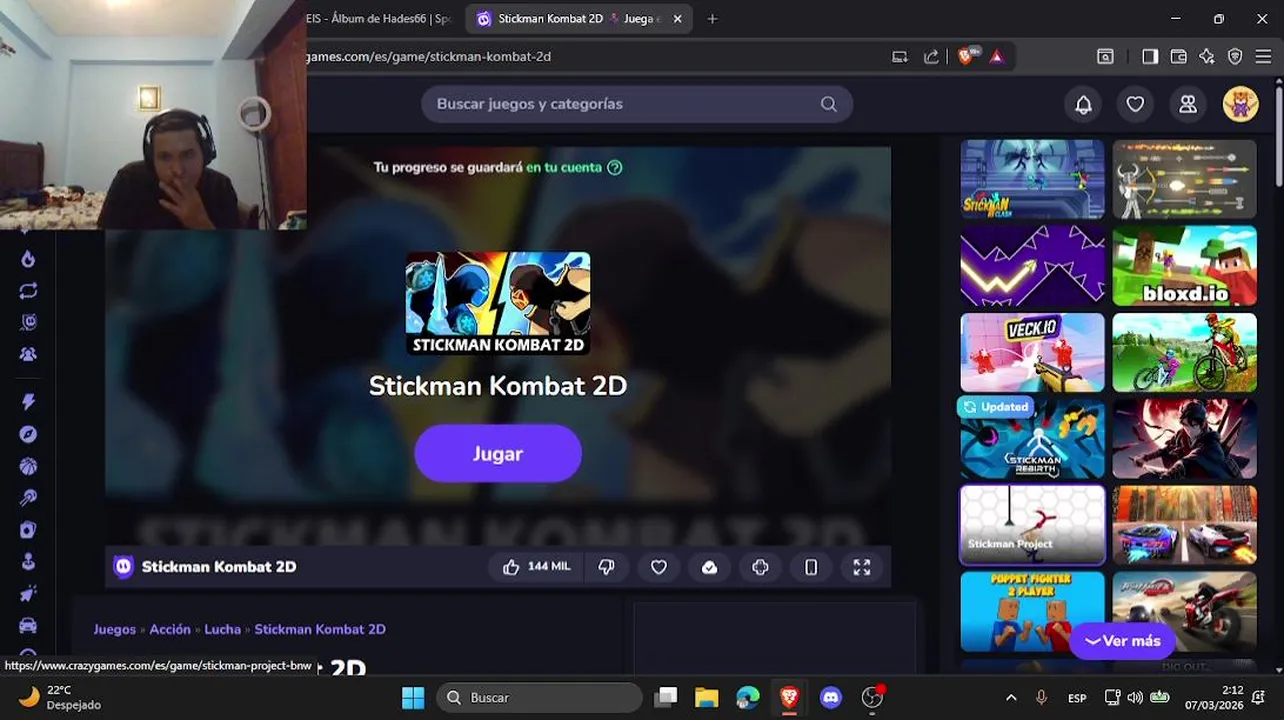Like the game with thumbs up
The width and height of the screenshot is (1284, 720).
(536, 567)
